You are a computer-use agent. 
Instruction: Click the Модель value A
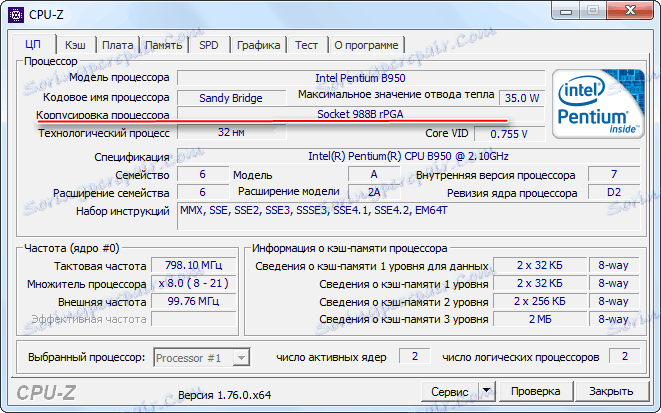(374, 174)
